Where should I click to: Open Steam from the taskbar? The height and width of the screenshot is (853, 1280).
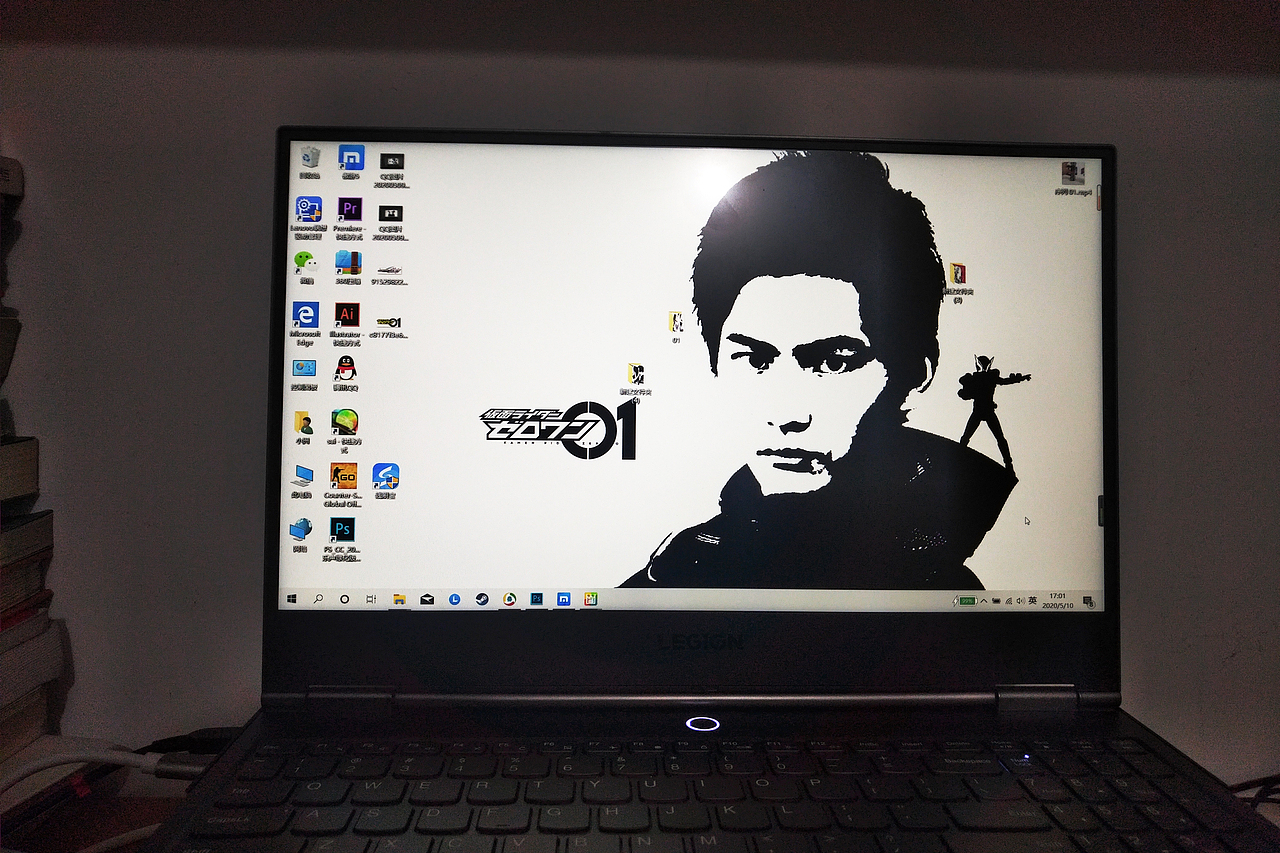pos(481,599)
